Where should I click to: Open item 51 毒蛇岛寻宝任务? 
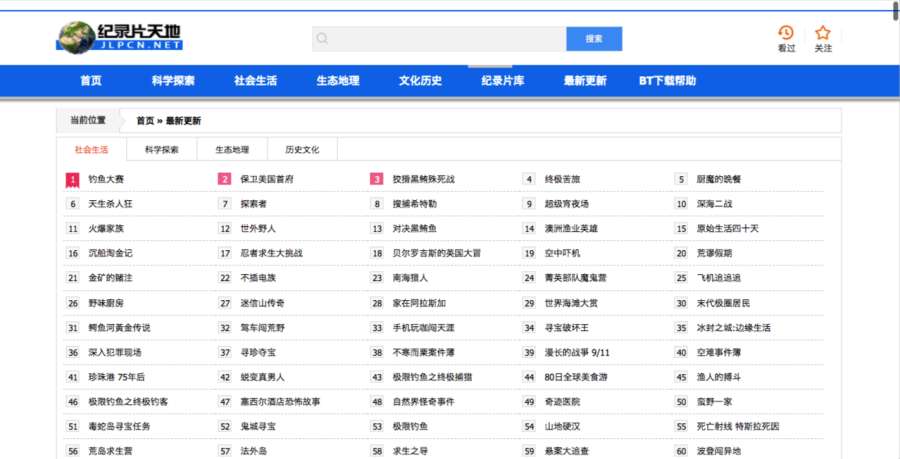119,426
